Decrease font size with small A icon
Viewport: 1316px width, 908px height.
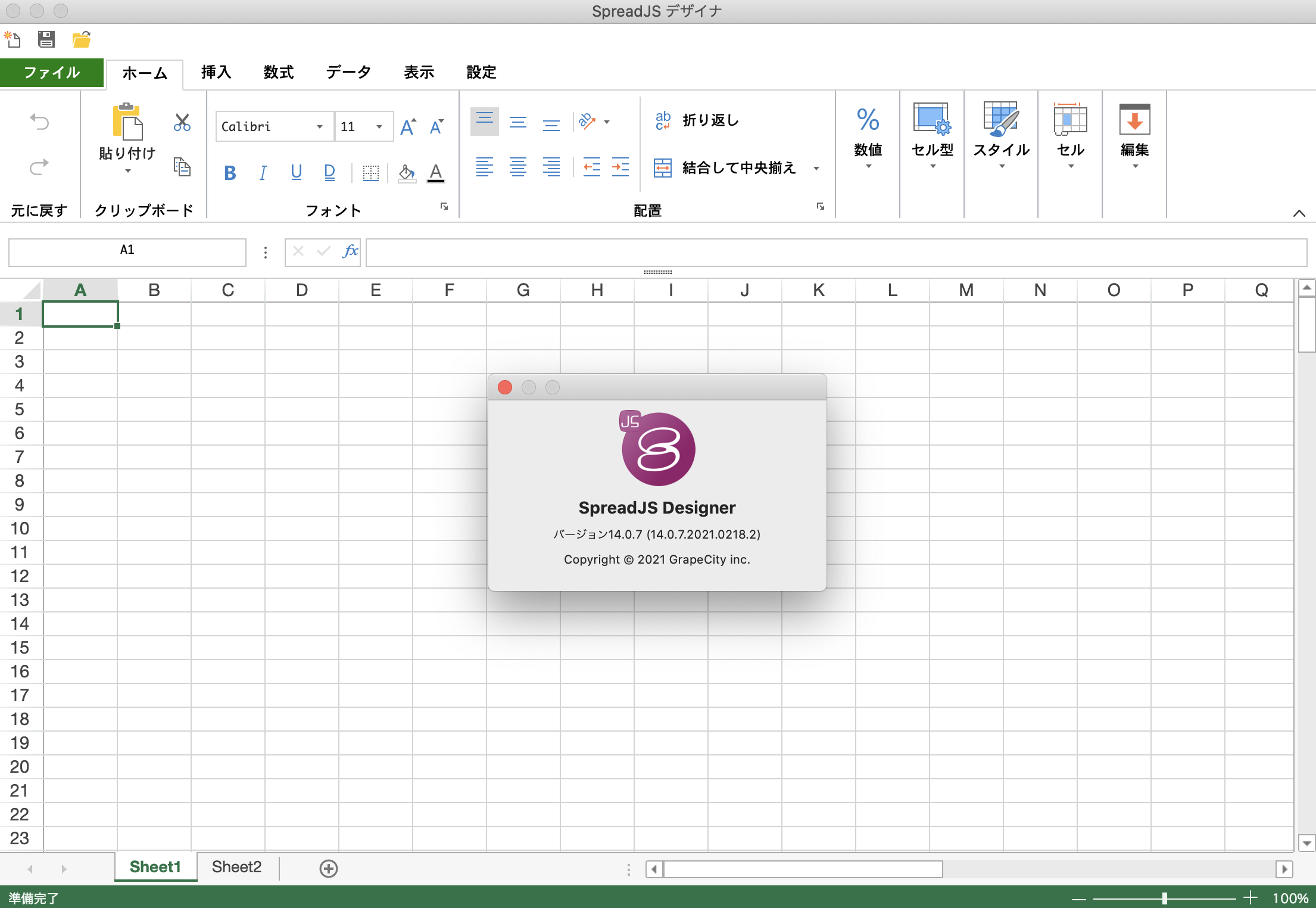tap(436, 126)
